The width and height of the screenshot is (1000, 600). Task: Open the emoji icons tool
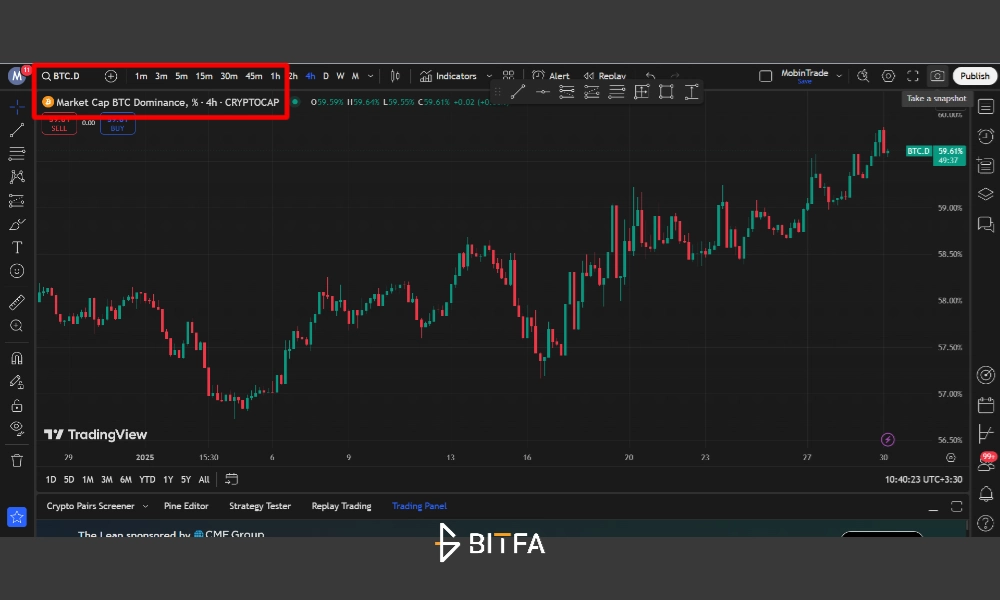(x=17, y=271)
